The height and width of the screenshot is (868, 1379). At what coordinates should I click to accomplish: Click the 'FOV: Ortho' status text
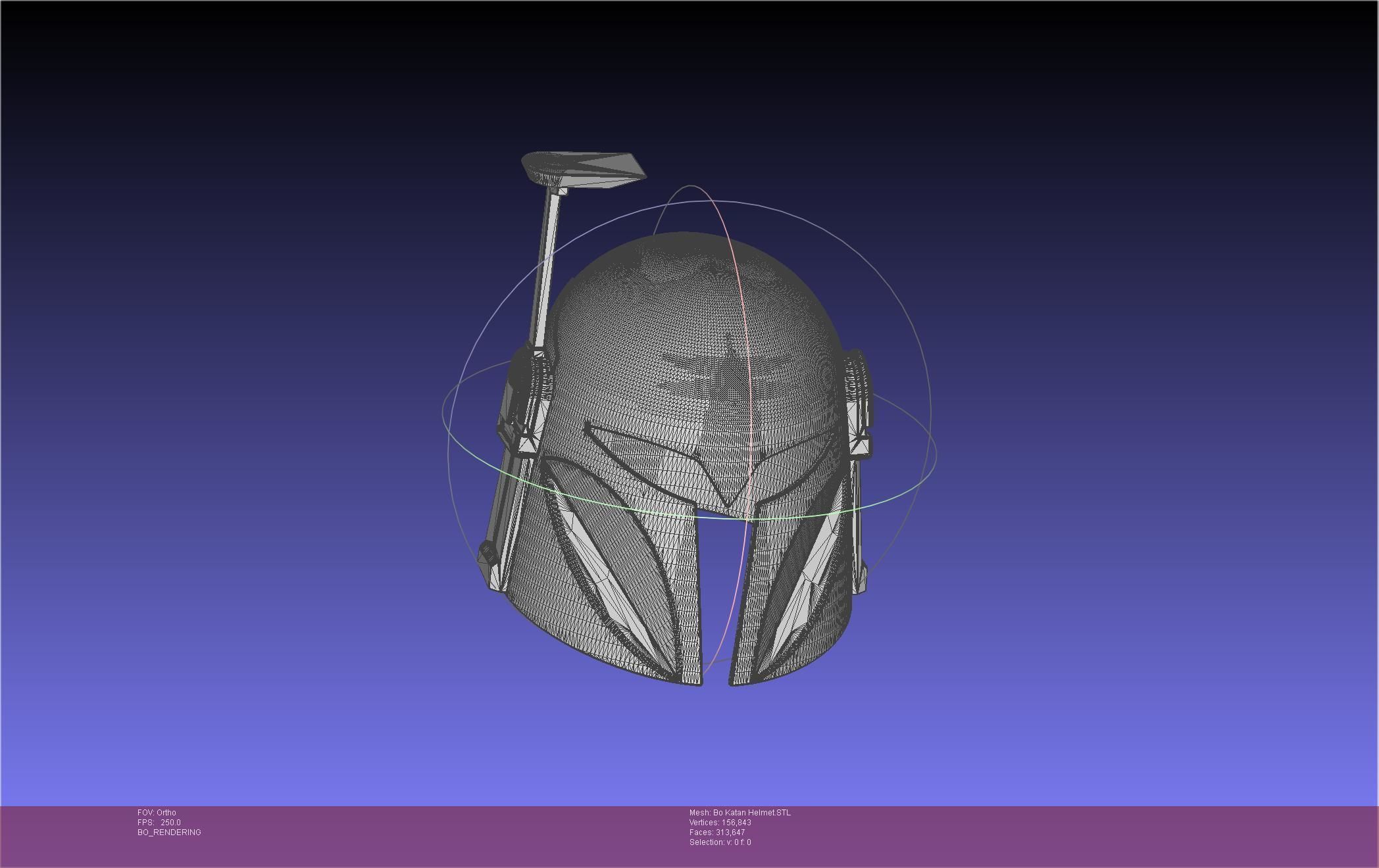[157, 813]
